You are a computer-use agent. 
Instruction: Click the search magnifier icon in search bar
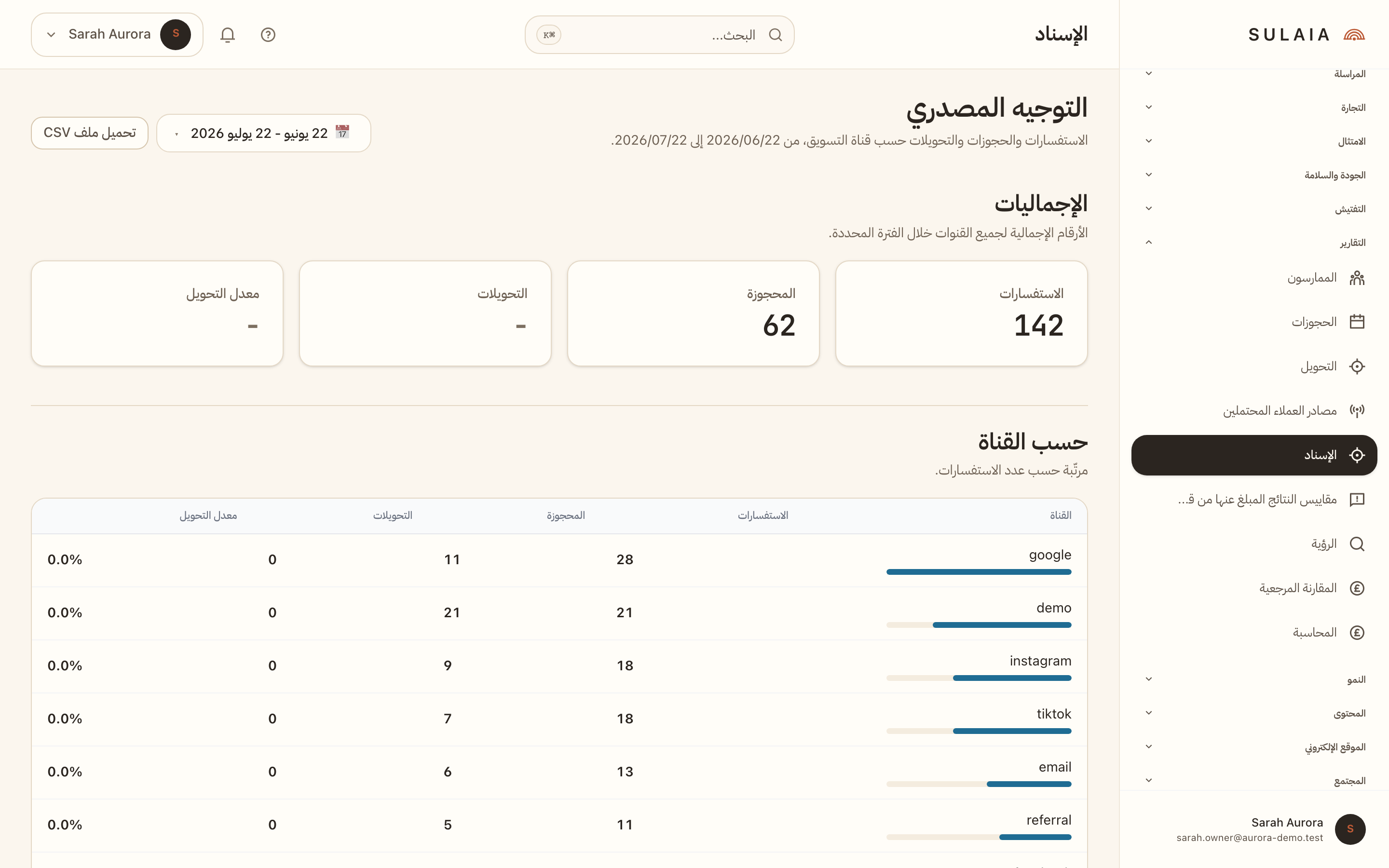point(776,35)
